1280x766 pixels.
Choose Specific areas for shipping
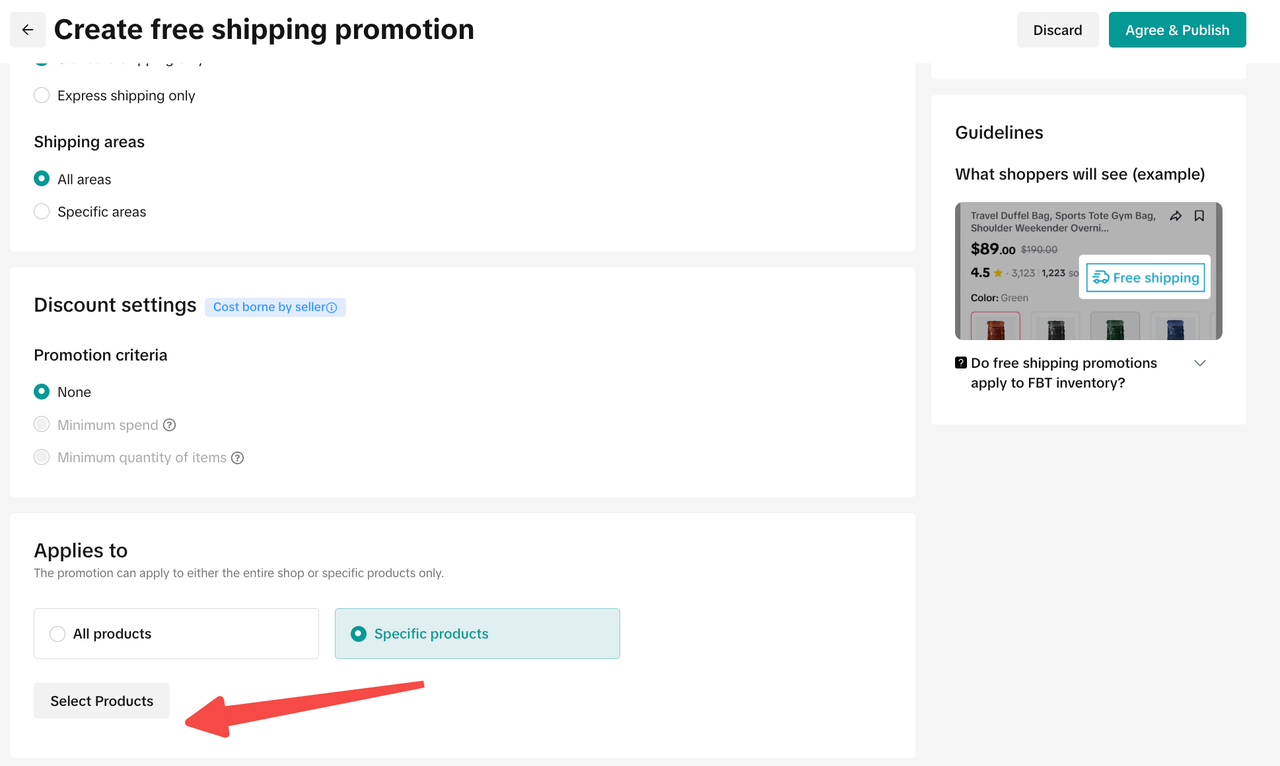tap(42, 212)
